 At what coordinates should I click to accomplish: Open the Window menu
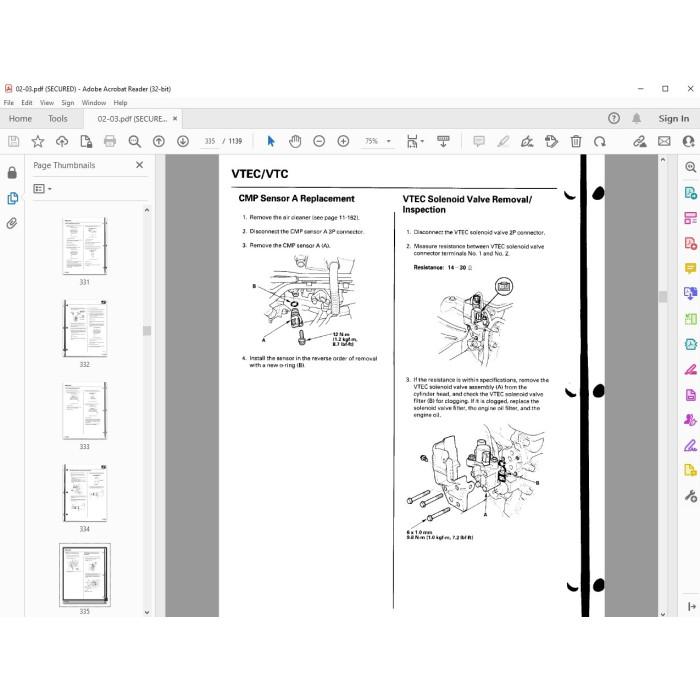click(x=94, y=103)
